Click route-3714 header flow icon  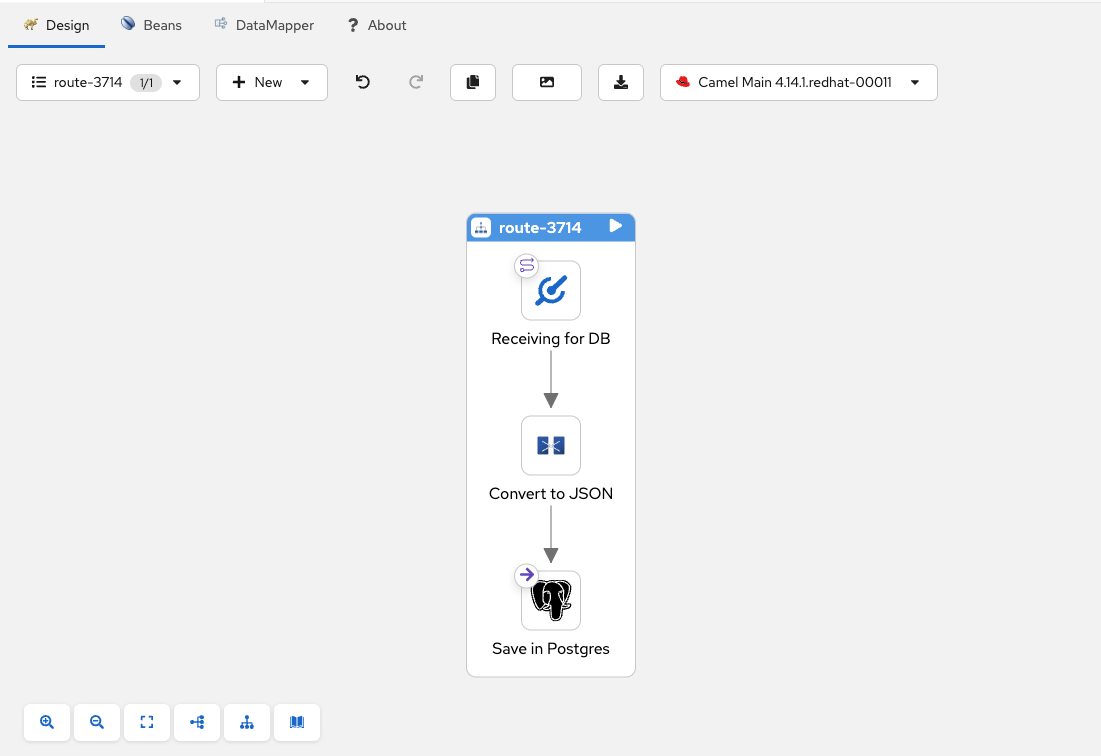click(481, 227)
